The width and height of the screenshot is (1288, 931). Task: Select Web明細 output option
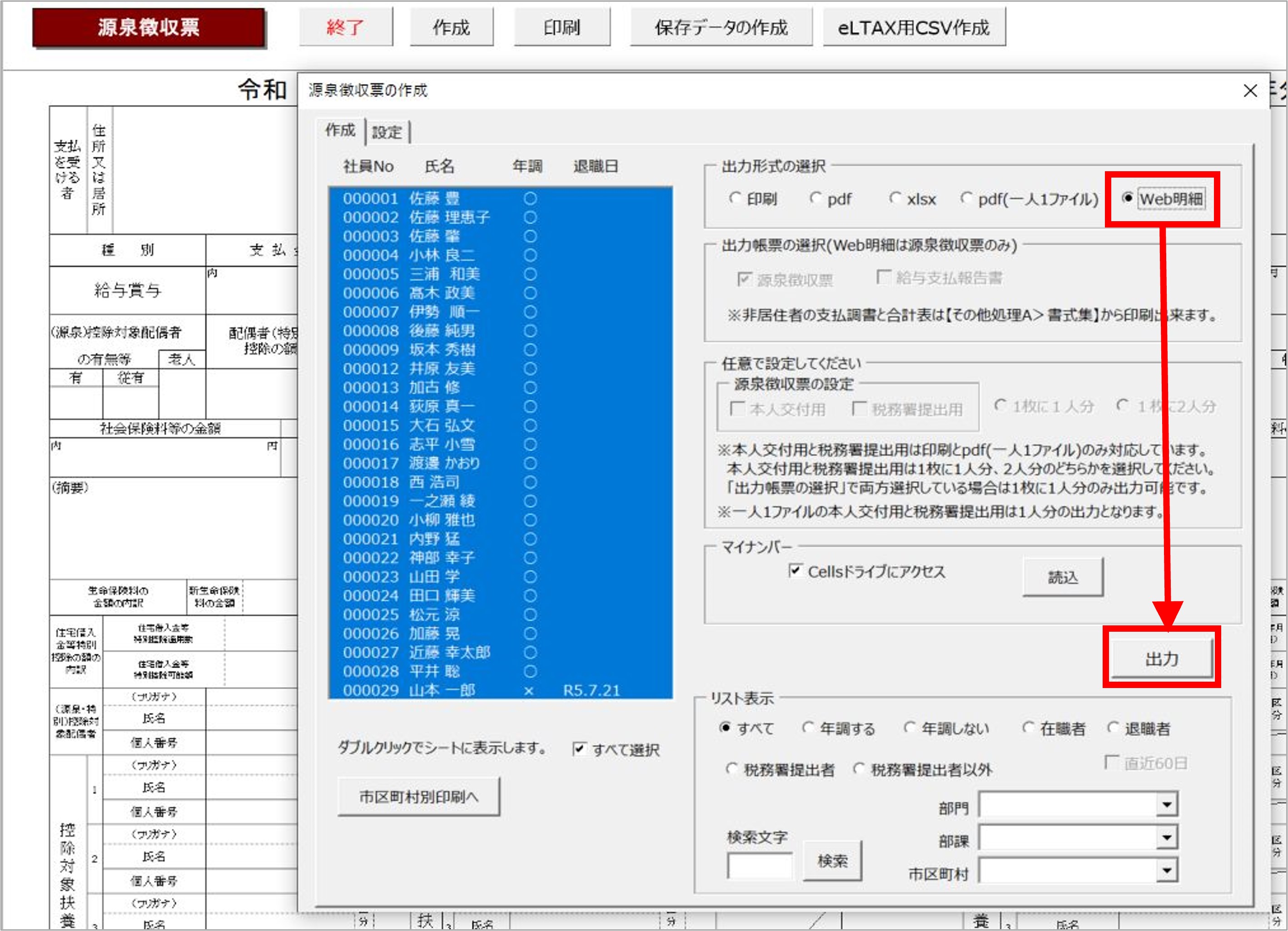coord(1128,199)
